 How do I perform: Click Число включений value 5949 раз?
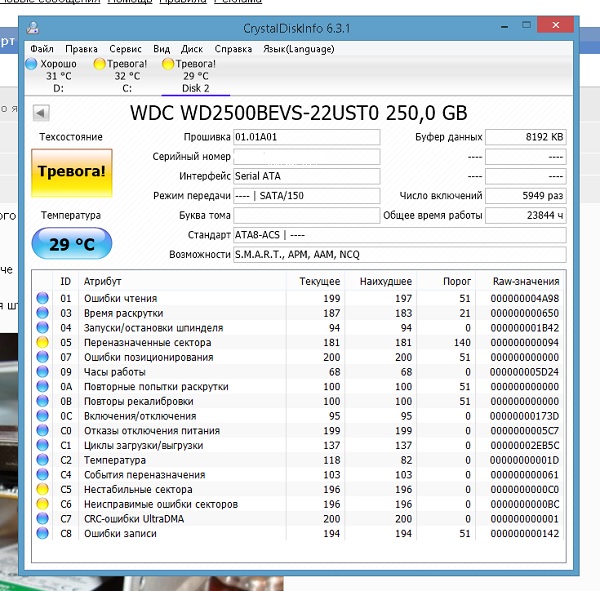point(526,196)
